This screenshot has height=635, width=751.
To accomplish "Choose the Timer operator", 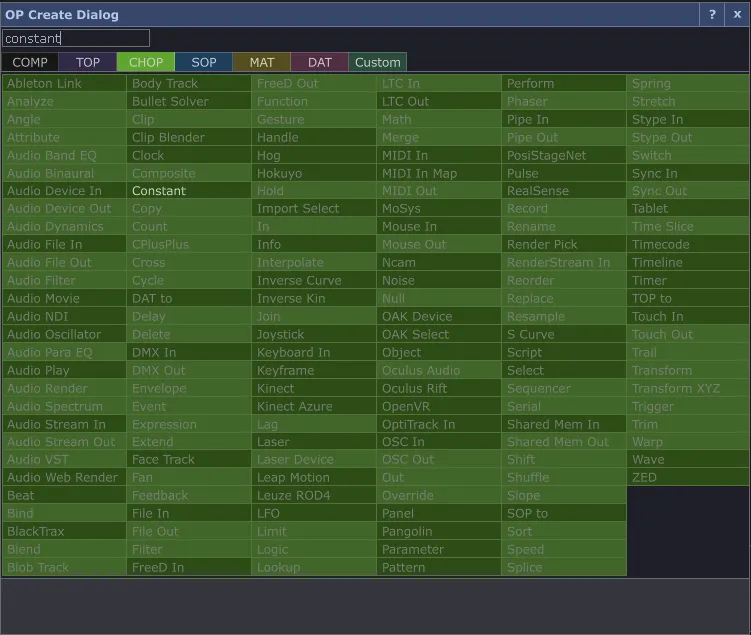I will (x=688, y=280).
